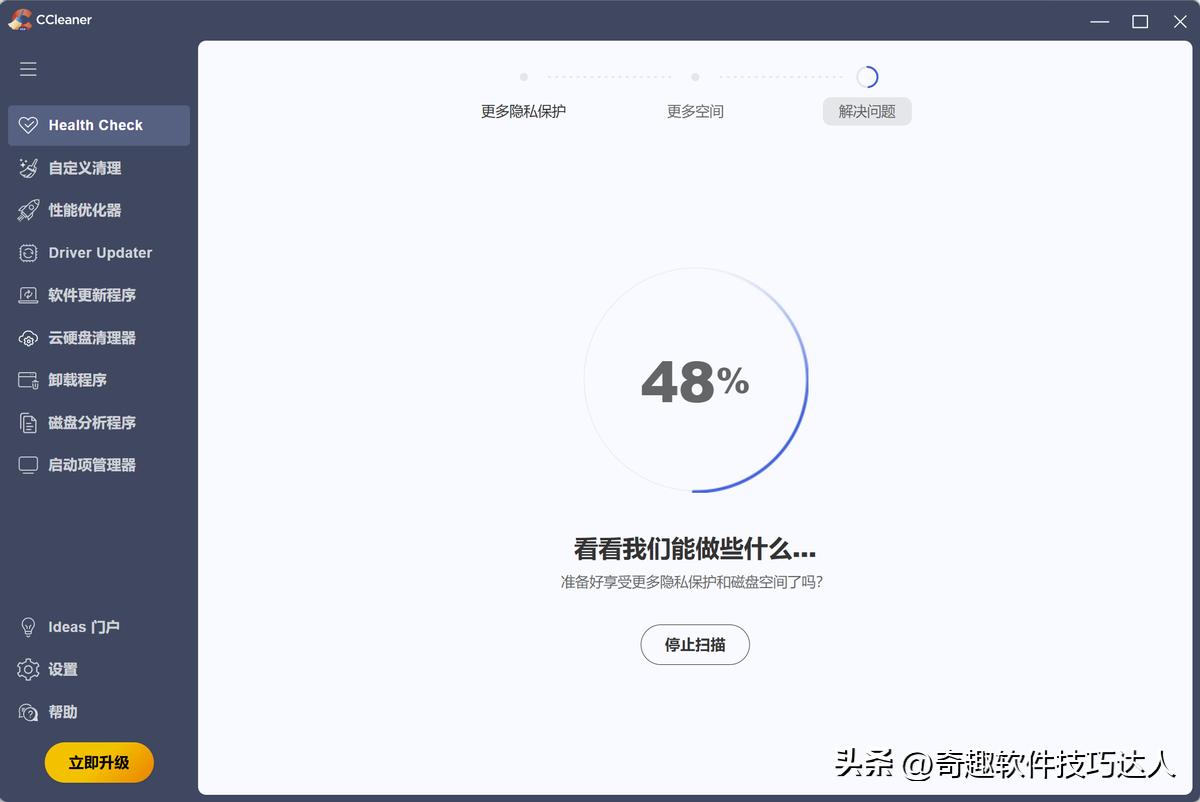Expand the hamburger menu

(x=28, y=69)
